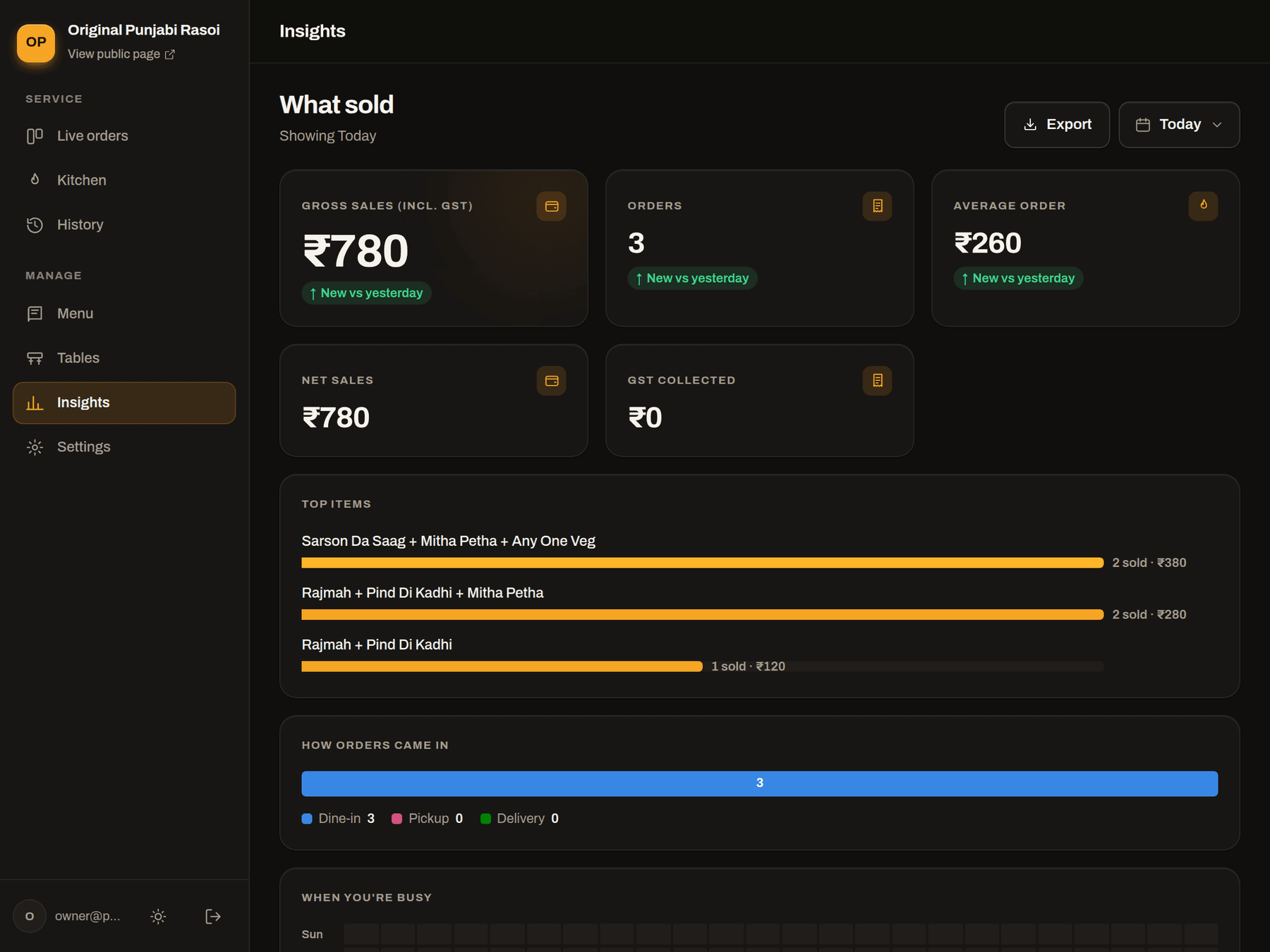Image resolution: width=1270 pixels, height=952 pixels.
Task: Click the card icon on Gross Sales tile
Action: pyautogui.click(x=552, y=207)
